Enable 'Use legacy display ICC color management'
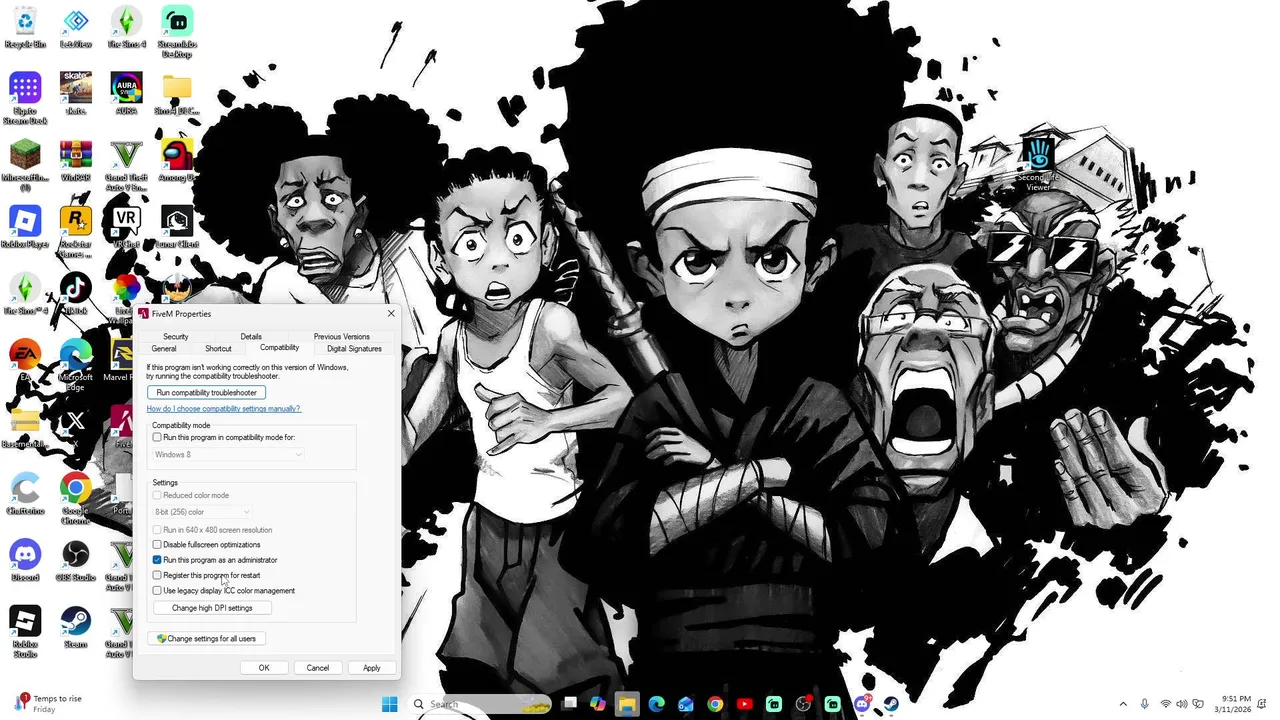The width and height of the screenshot is (1280, 720). (x=157, y=590)
